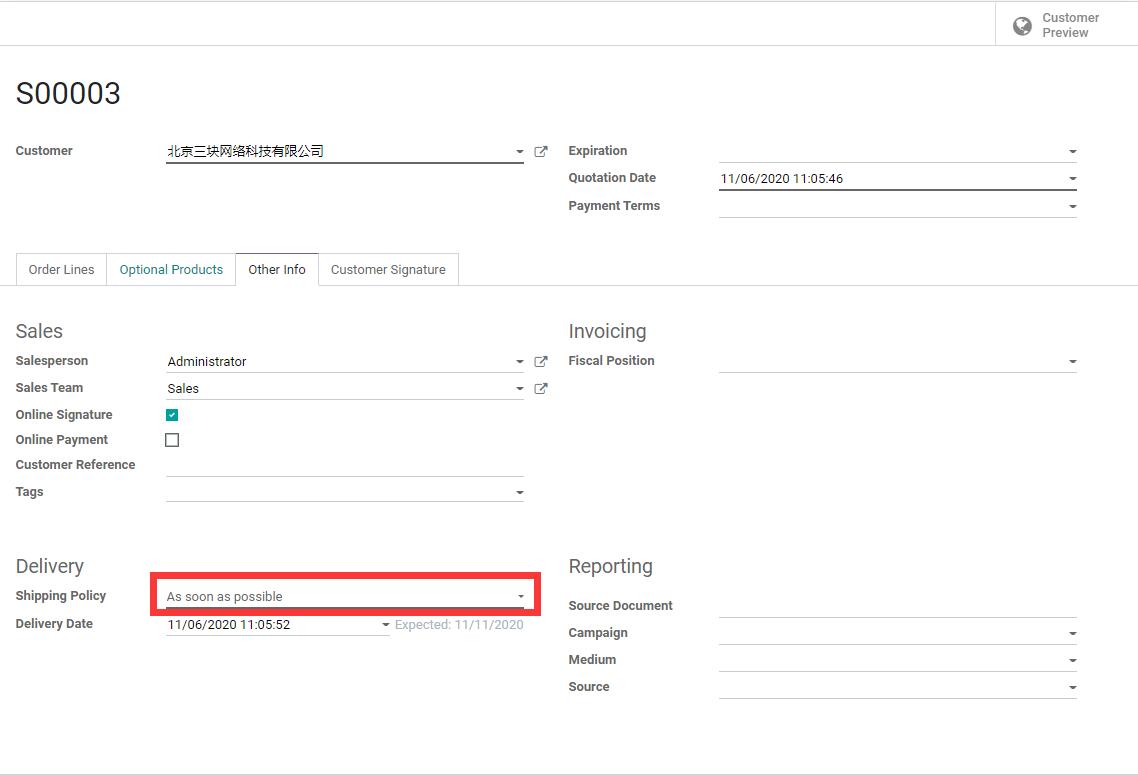
Task: Enable the Online Payment checkbox
Action: 172,440
